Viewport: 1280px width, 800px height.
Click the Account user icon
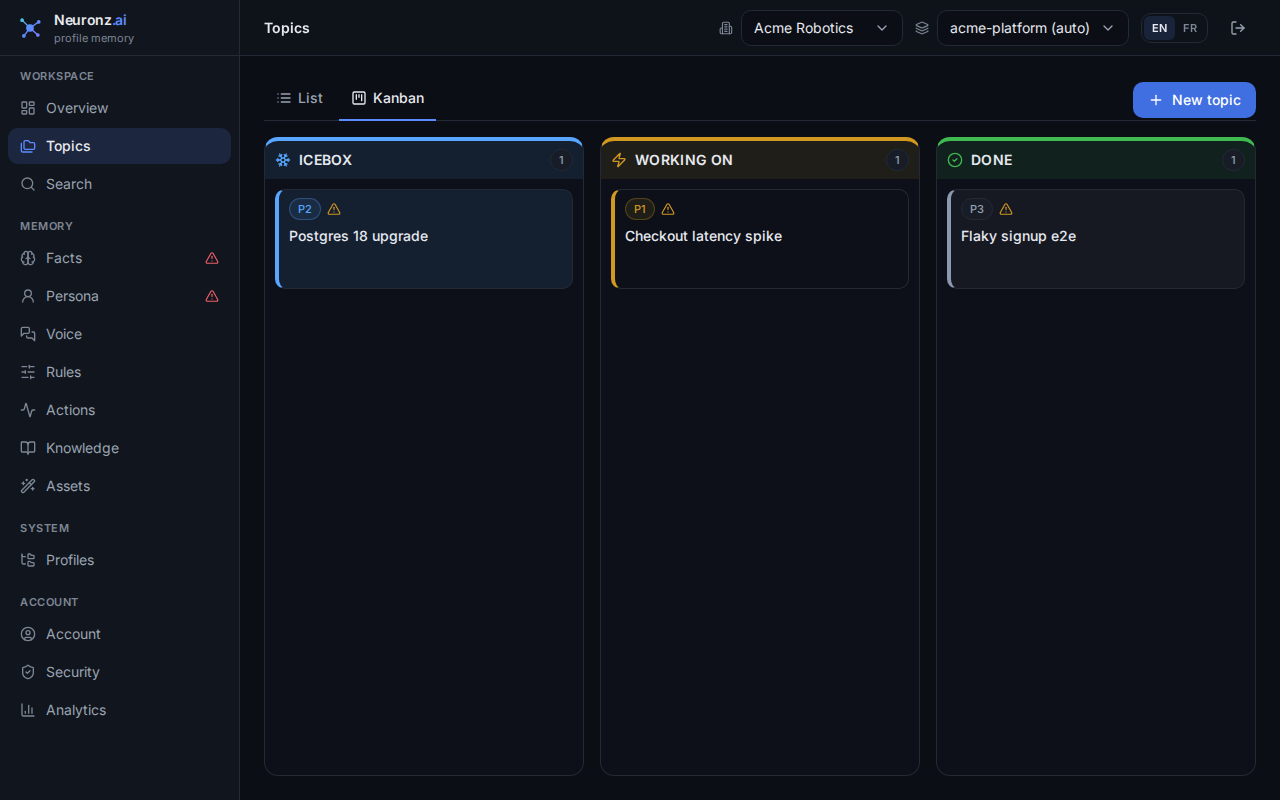pos(28,634)
